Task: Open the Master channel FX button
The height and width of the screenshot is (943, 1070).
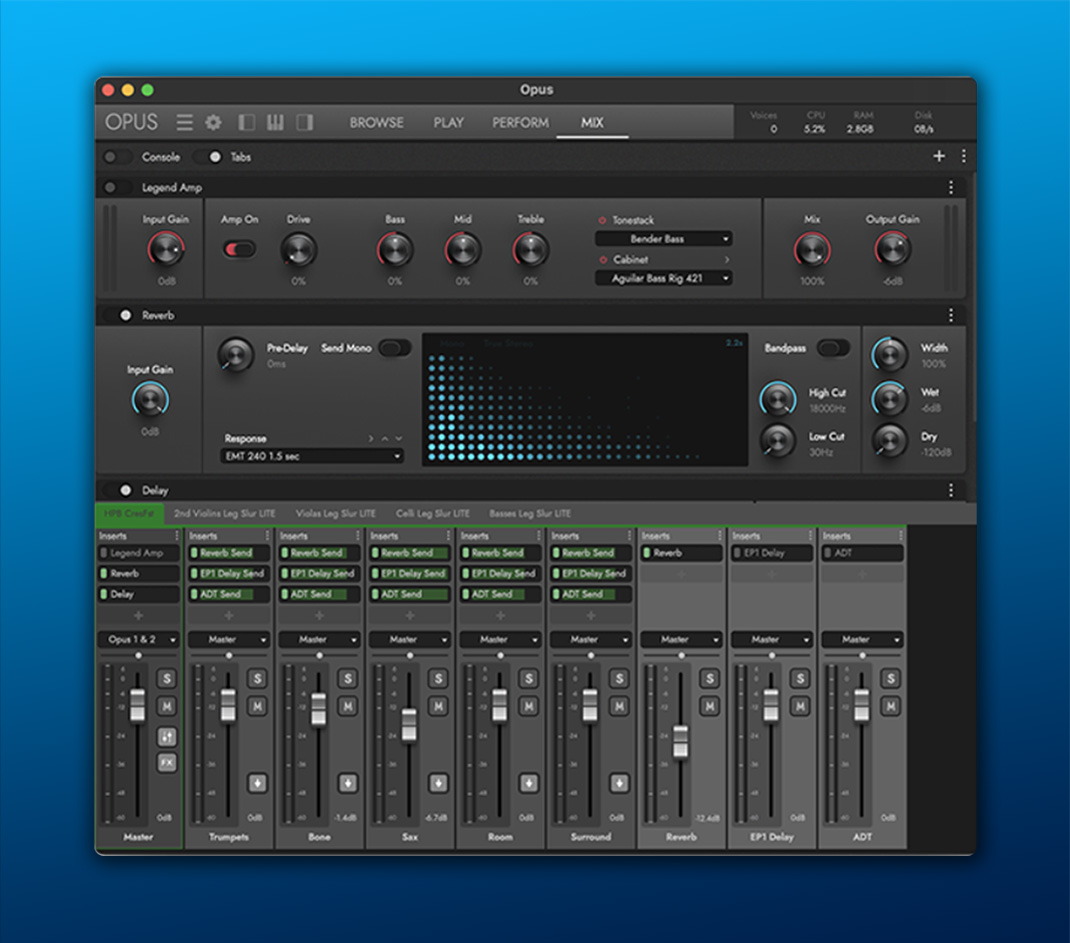Action: point(167,762)
